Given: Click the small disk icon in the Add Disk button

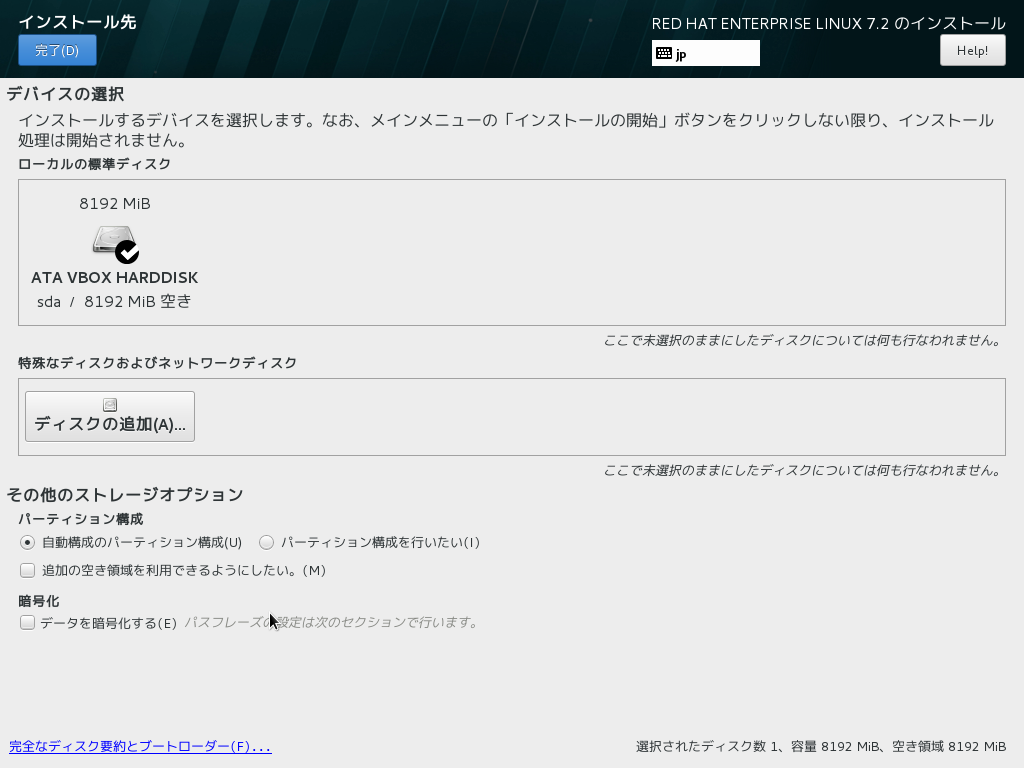Looking at the screenshot, I should tap(110, 405).
